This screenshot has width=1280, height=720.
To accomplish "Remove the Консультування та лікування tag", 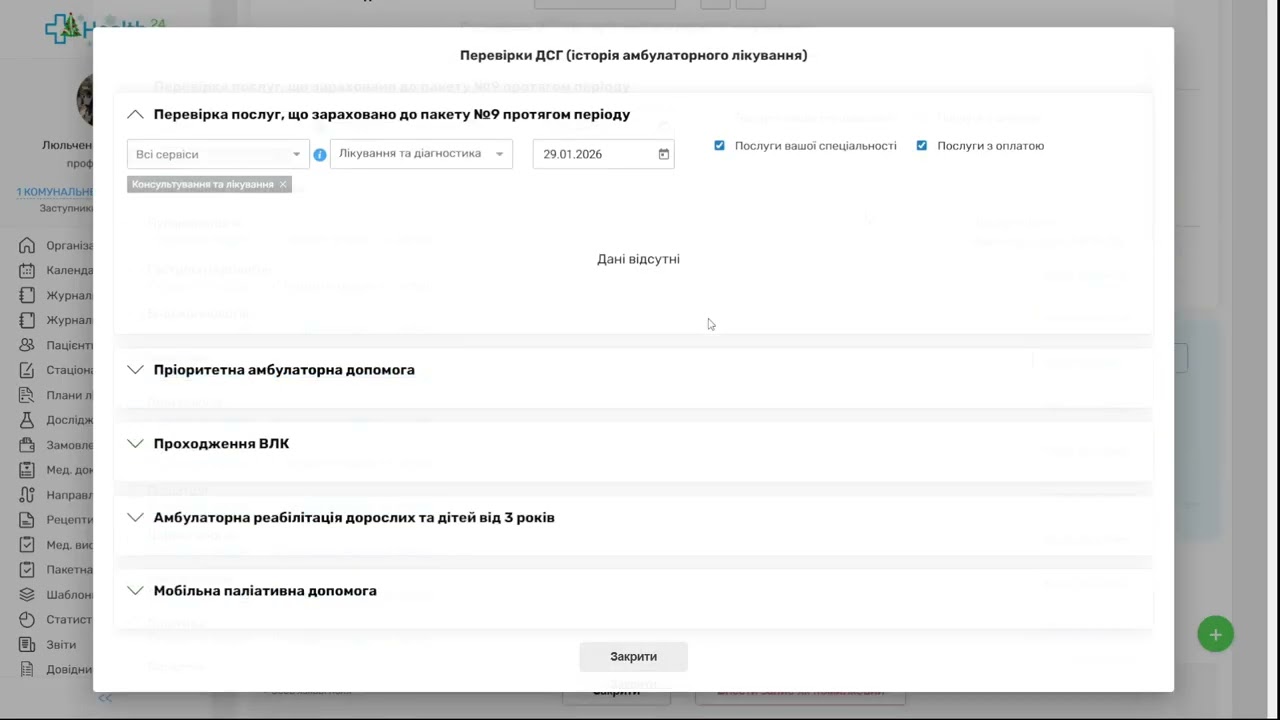I will coord(283,184).
